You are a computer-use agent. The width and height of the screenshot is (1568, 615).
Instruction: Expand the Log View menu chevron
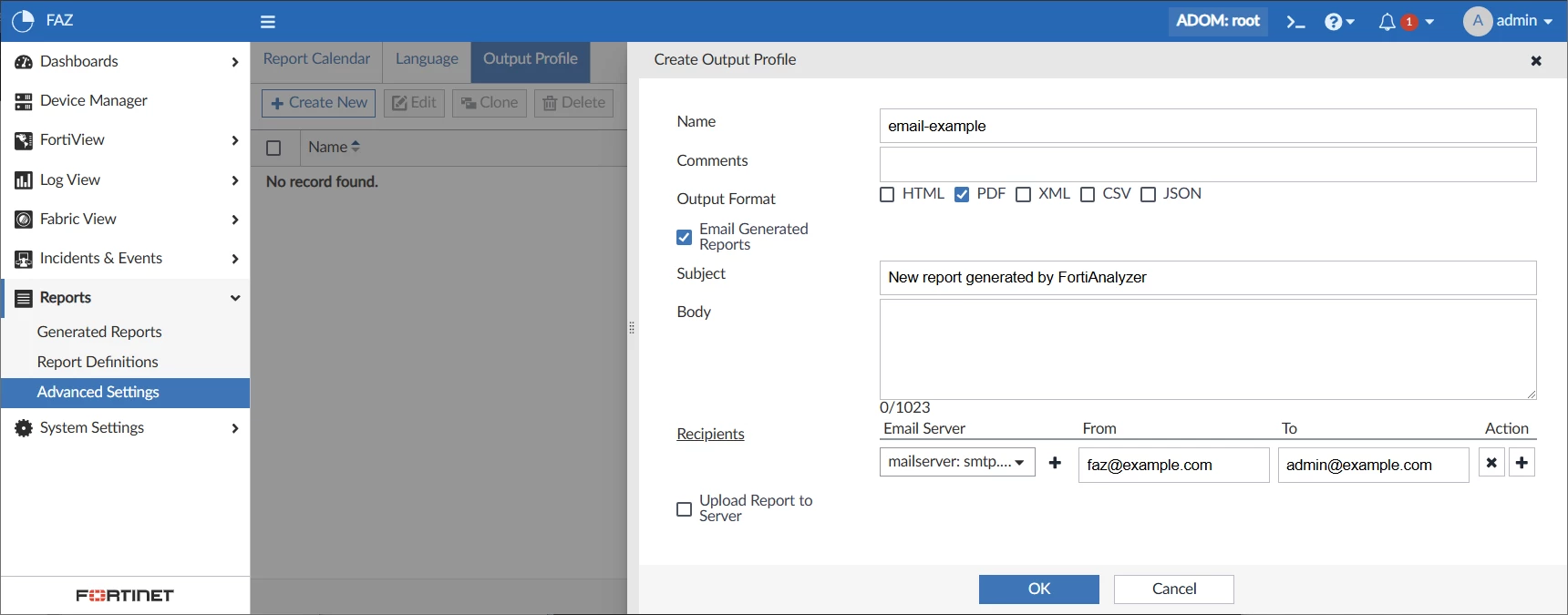[x=235, y=180]
